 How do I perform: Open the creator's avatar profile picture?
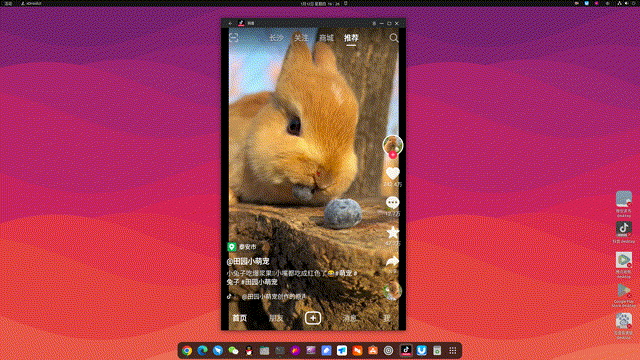[x=393, y=144]
